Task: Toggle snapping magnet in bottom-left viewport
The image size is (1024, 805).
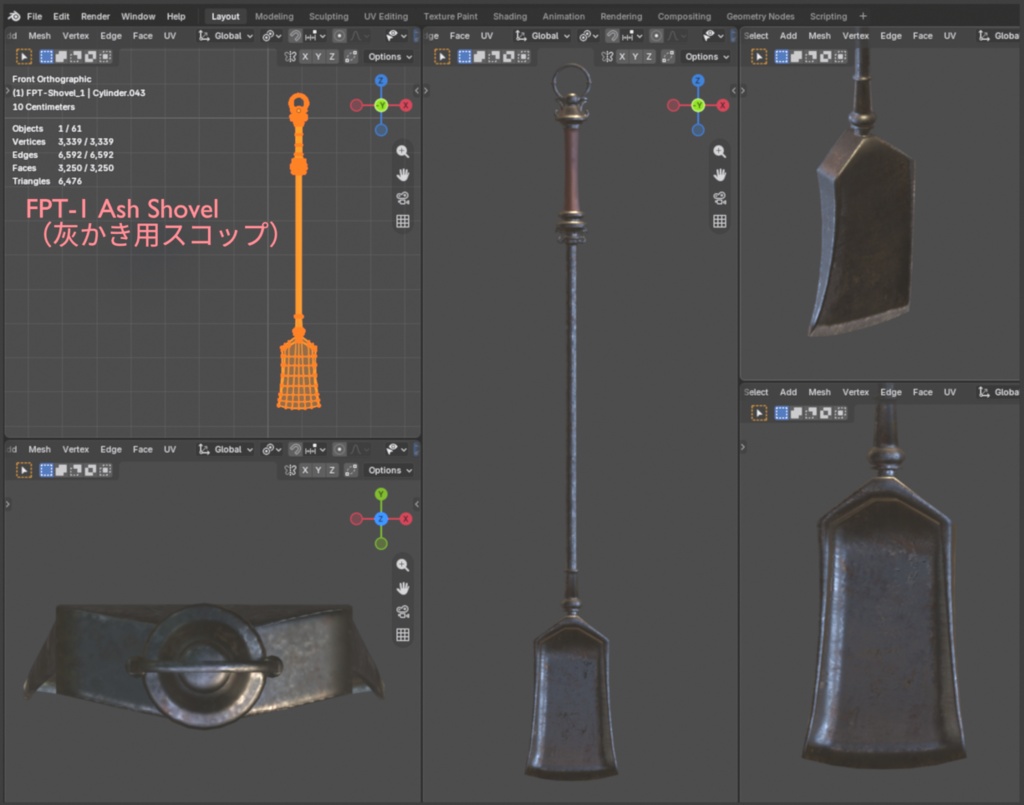Action: (295, 449)
